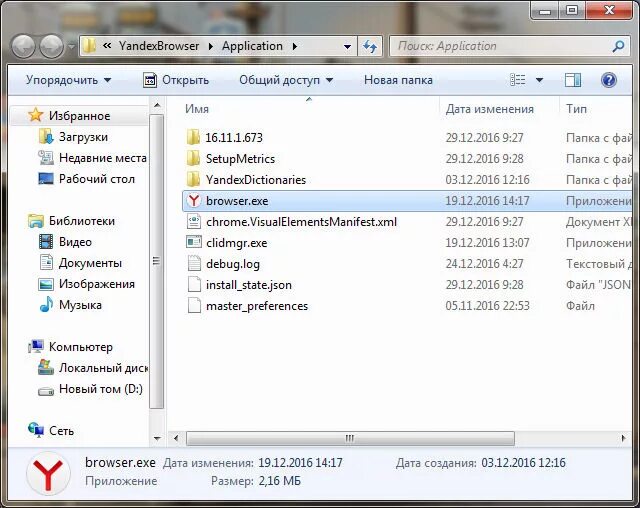Click the blue Help question icon
Screen dimensions: 640x508
608,80
